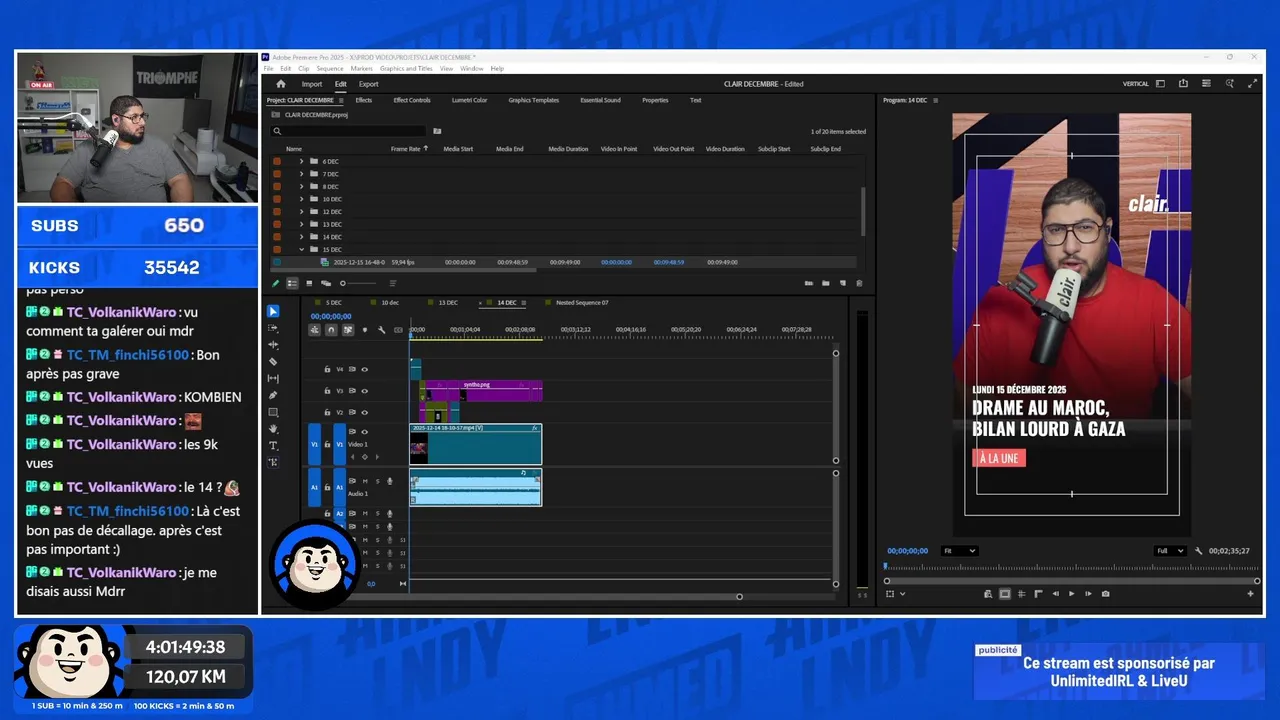Click the Export Frame camera icon
Image resolution: width=1280 pixels, height=720 pixels.
click(x=1105, y=594)
